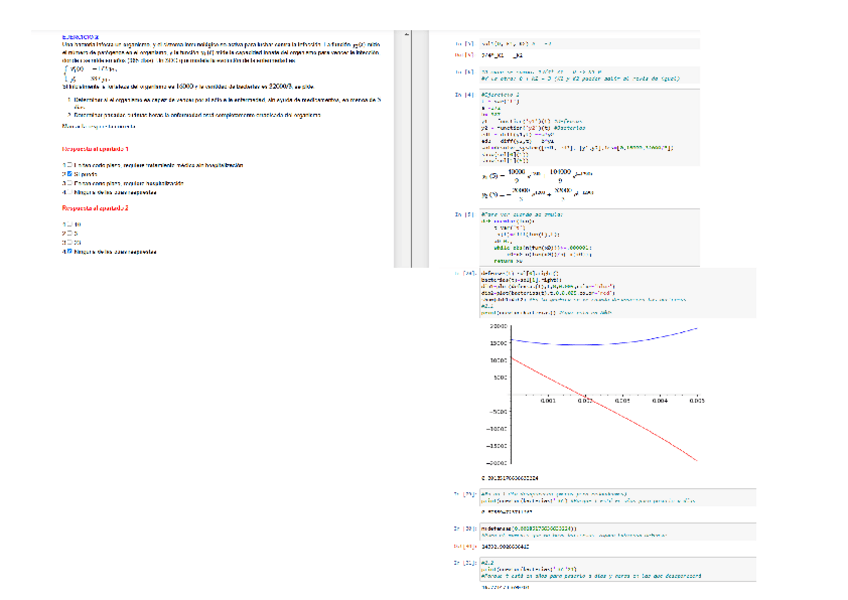
Task: Click 'Respuesta al apartado 1' red heading
Action: tap(94, 149)
